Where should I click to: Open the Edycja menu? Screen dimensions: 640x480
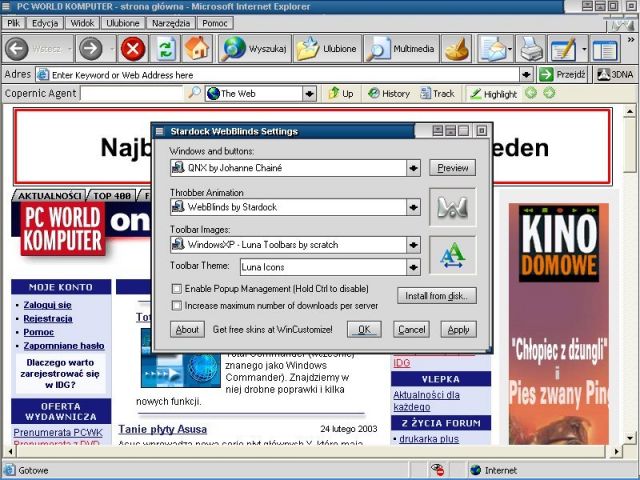point(45,23)
